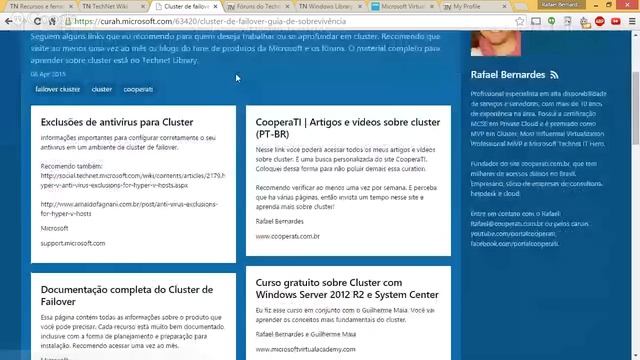Image resolution: width=640 pixels, height=360 pixels.
Task: Click 'Rafael Bernardes' author text in CooperaTI card
Action: [280, 221]
